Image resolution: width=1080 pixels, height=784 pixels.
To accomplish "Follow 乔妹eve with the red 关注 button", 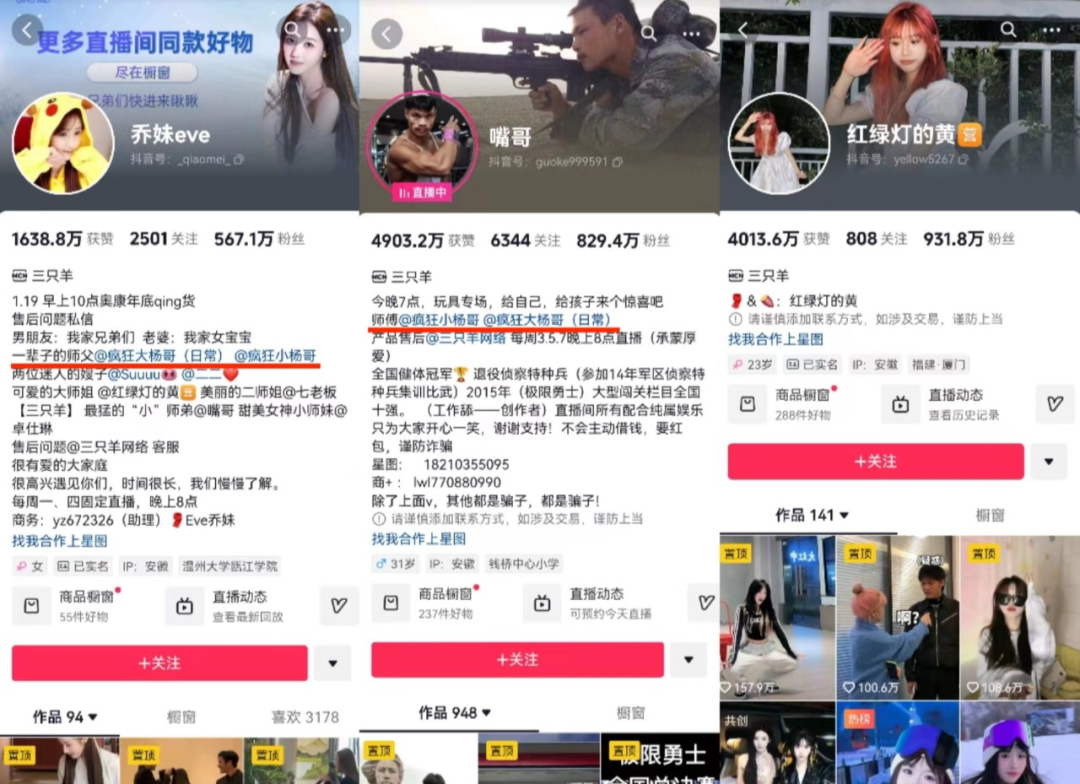I will click(x=159, y=663).
